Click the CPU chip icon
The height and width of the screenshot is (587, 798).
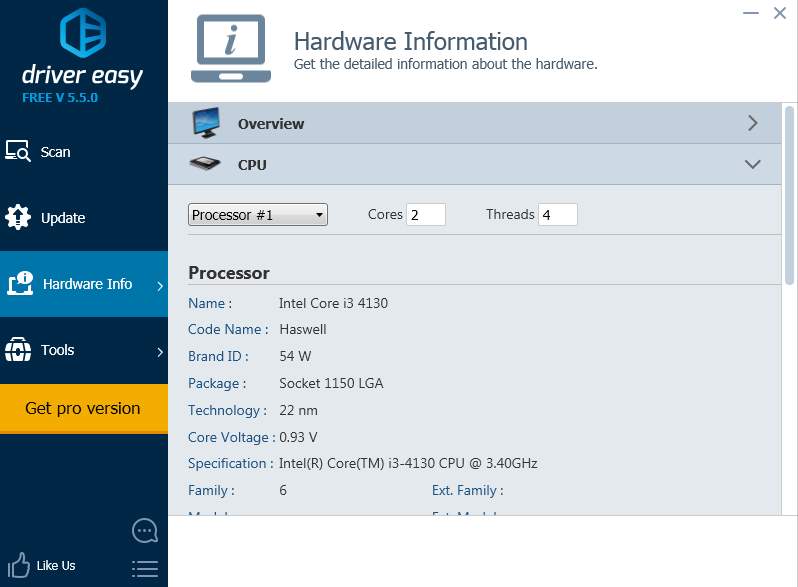click(x=205, y=163)
